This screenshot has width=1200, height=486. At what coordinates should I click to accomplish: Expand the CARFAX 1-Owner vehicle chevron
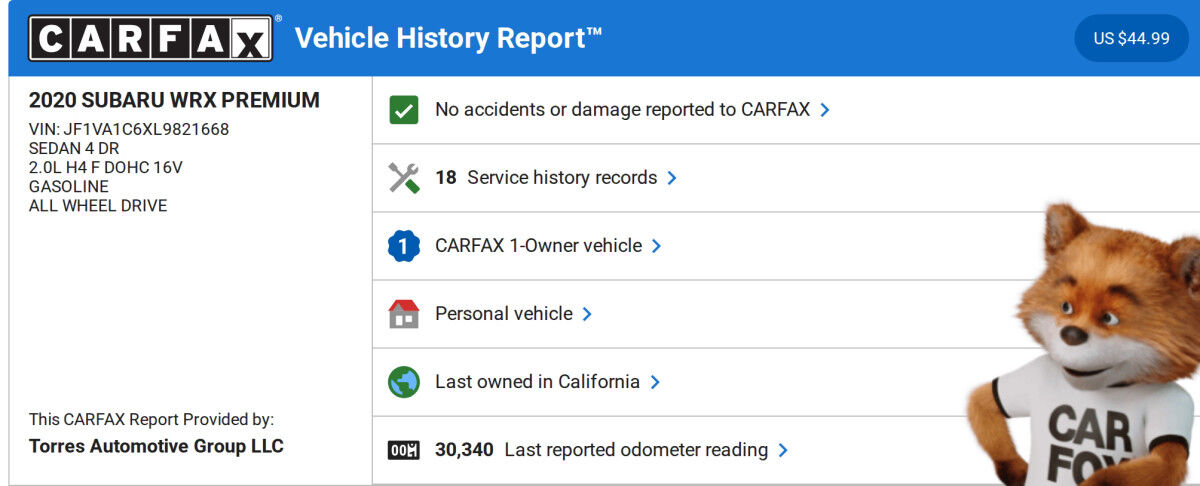(x=656, y=246)
